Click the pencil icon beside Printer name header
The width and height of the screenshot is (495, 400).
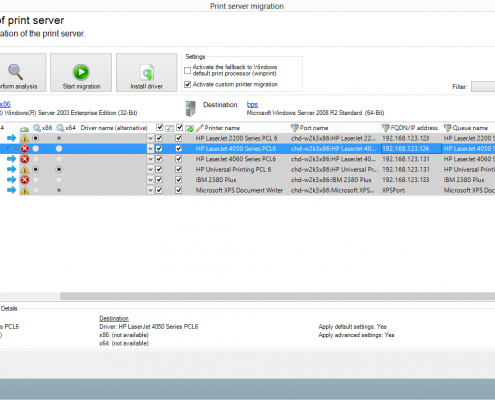[x=199, y=128]
